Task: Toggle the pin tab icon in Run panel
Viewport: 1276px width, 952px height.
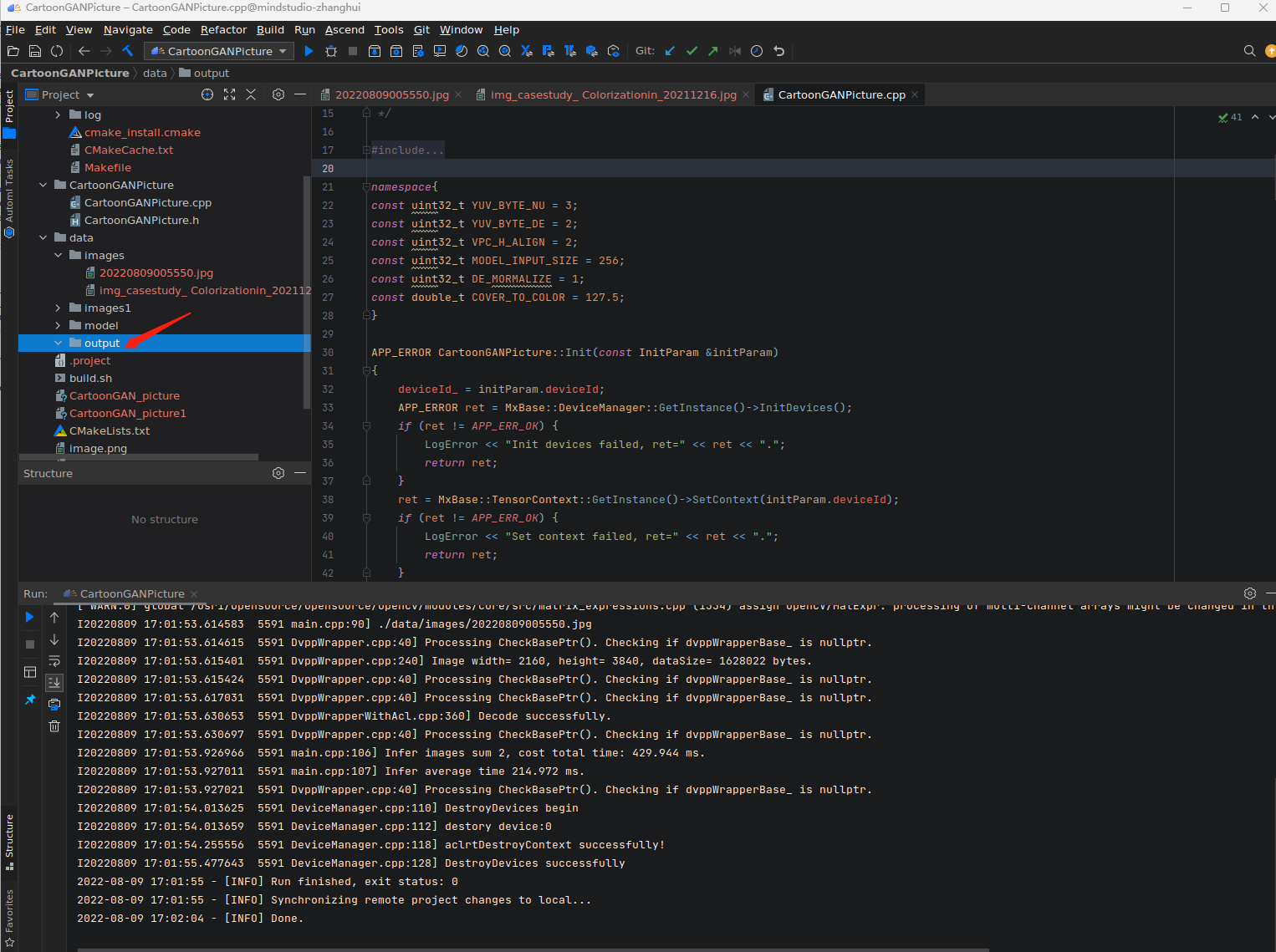Action: pyautogui.click(x=30, y=700)
